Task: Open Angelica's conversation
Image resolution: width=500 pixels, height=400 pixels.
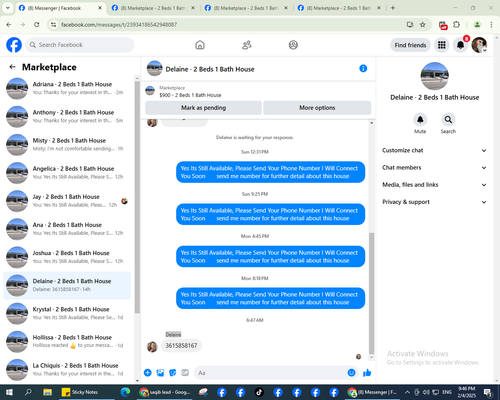Action: [x=67, y=173]
